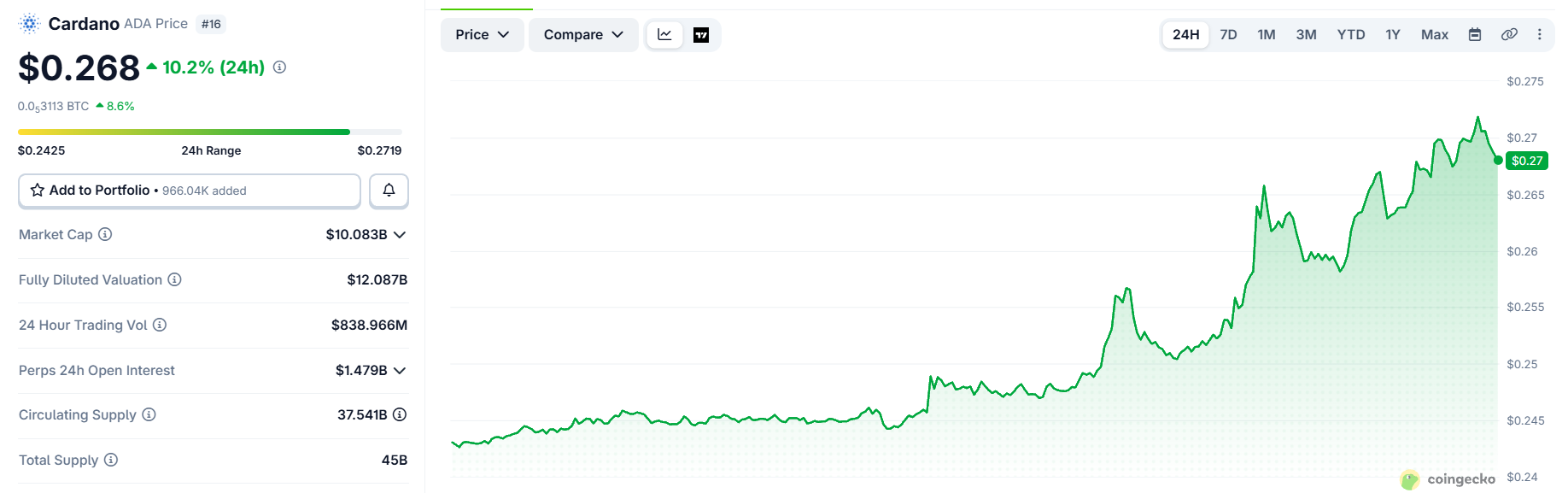
Task: Select the 24H time range
Action: tap(1185, 35)
